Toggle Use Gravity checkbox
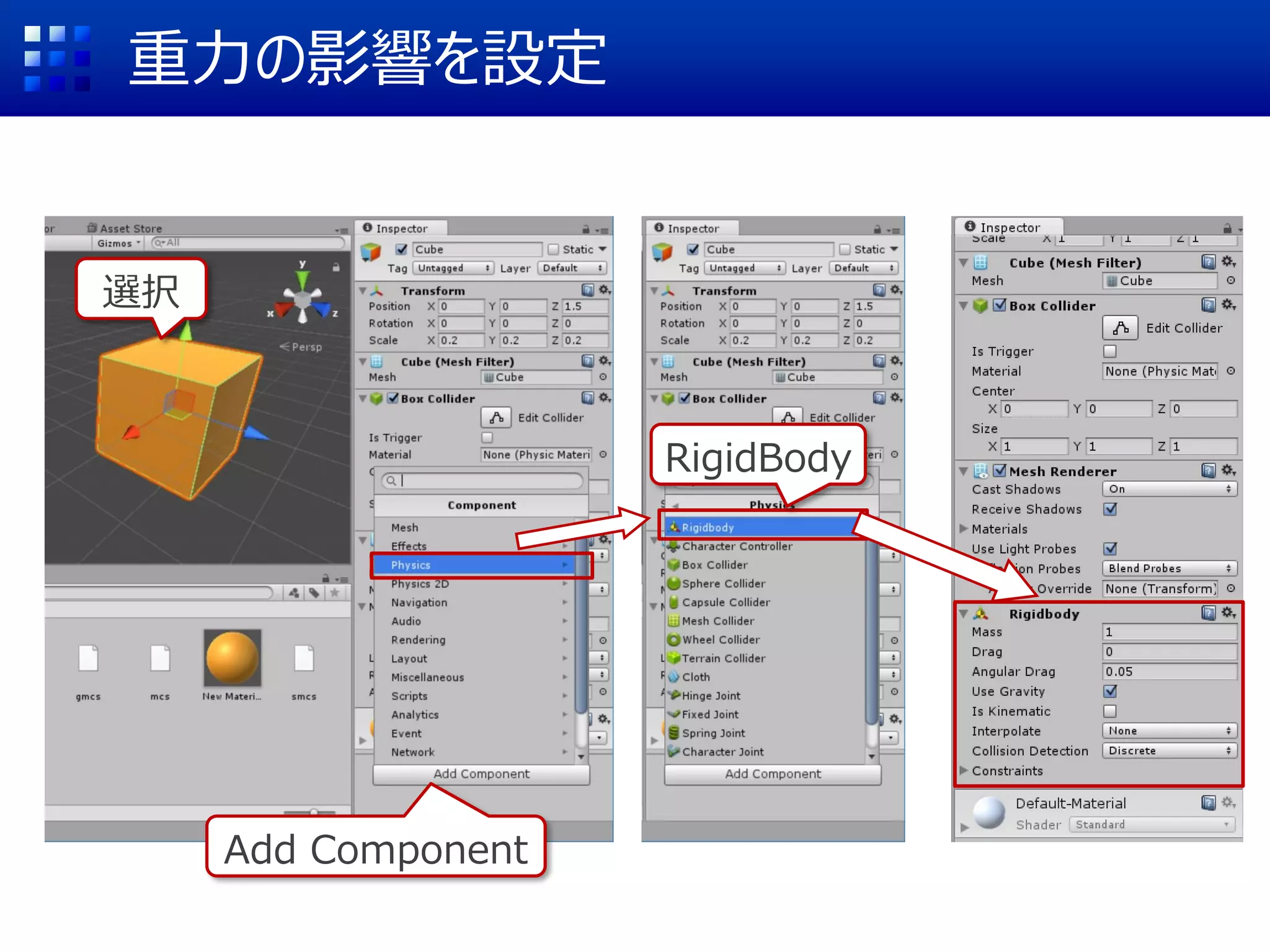 (x=1110, y=691)
